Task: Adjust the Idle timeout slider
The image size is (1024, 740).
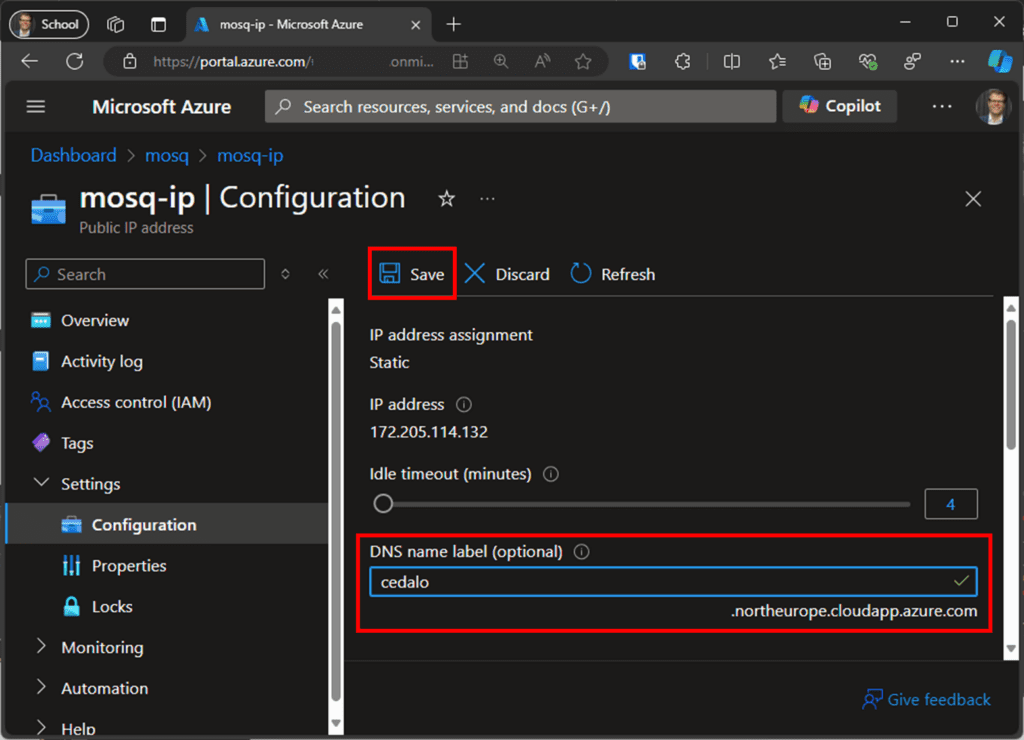Action: click(383, 504)
